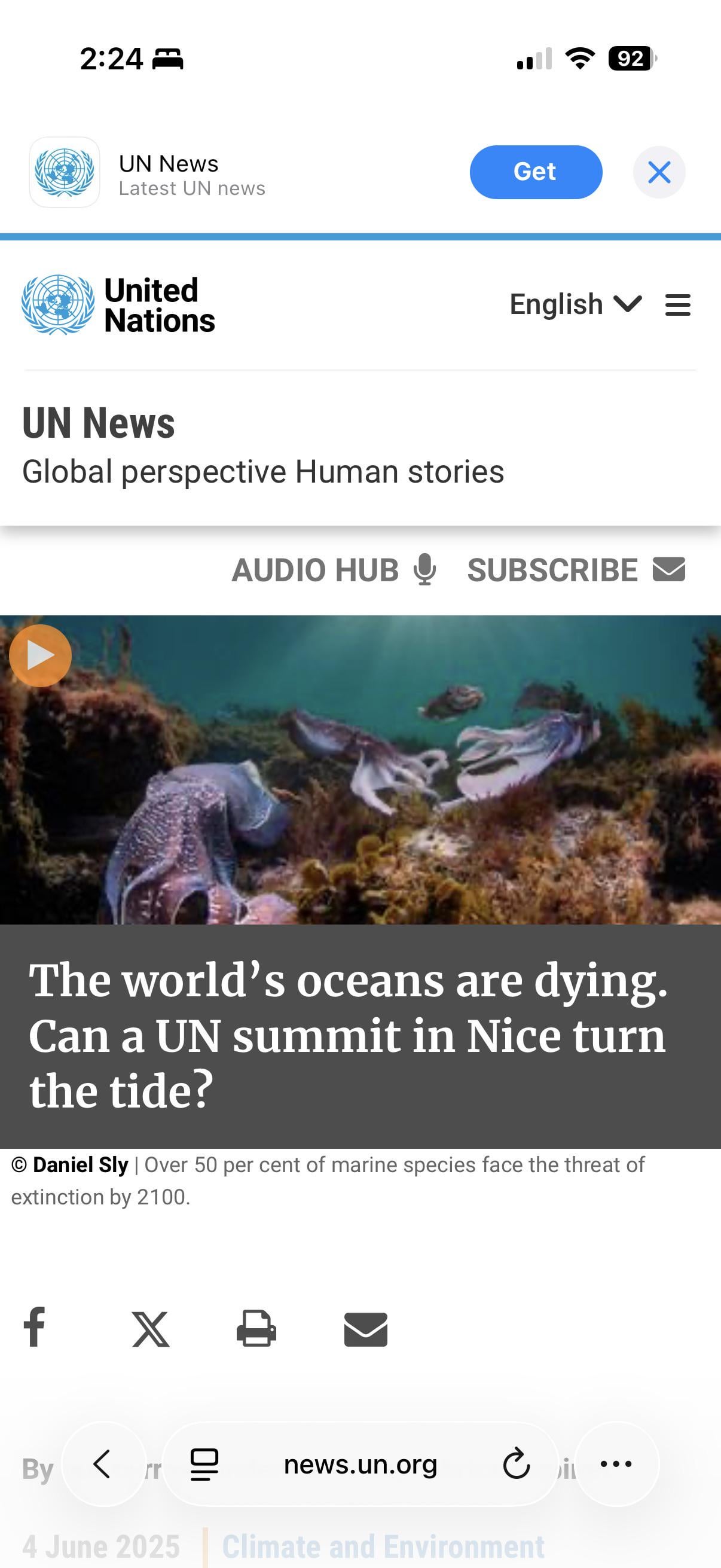The width and height of the screenshot is (721, 1568).
Task: Share article on Facebook
Action: pos(34,1327)
